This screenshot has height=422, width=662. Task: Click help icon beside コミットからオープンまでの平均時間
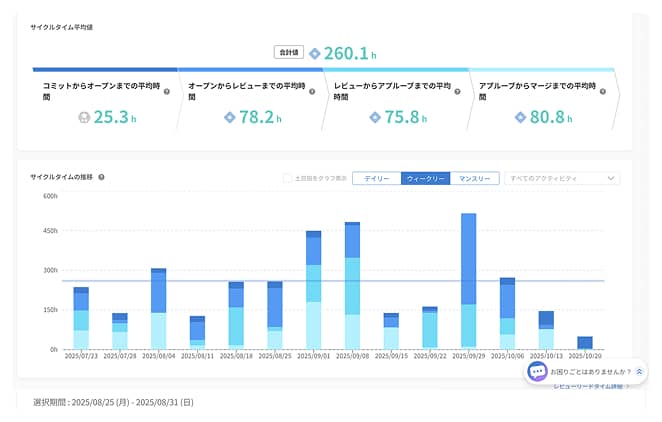167,92
